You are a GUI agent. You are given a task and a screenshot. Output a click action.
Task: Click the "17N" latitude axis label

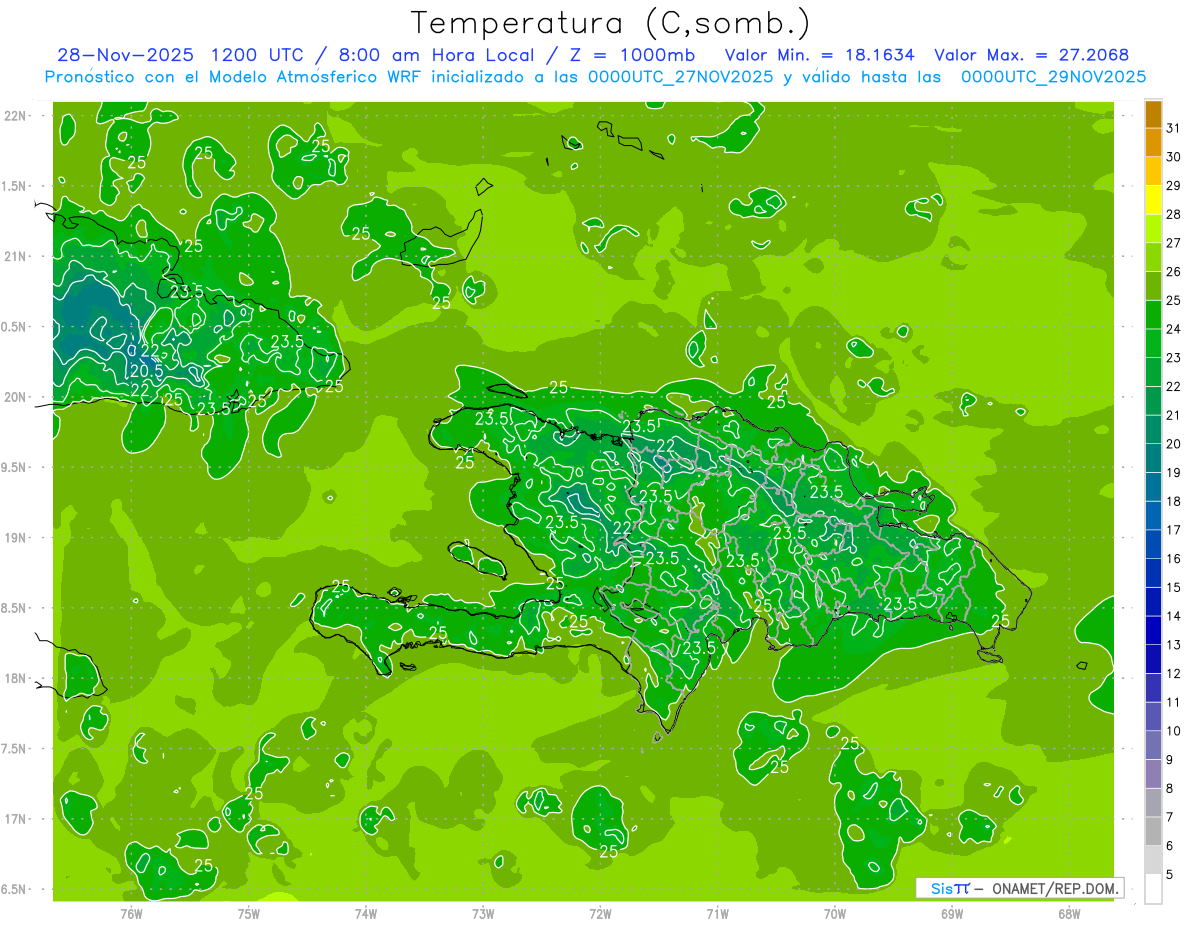[x=15, y=819]
